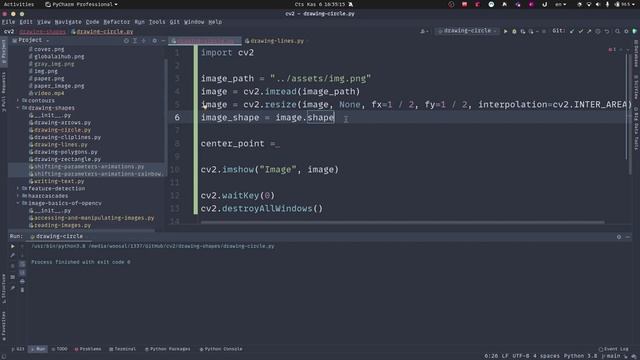Viewport: 640px width, 360px height.
Task: Start debugging with the bug icon
Action: tap(514, 31)
